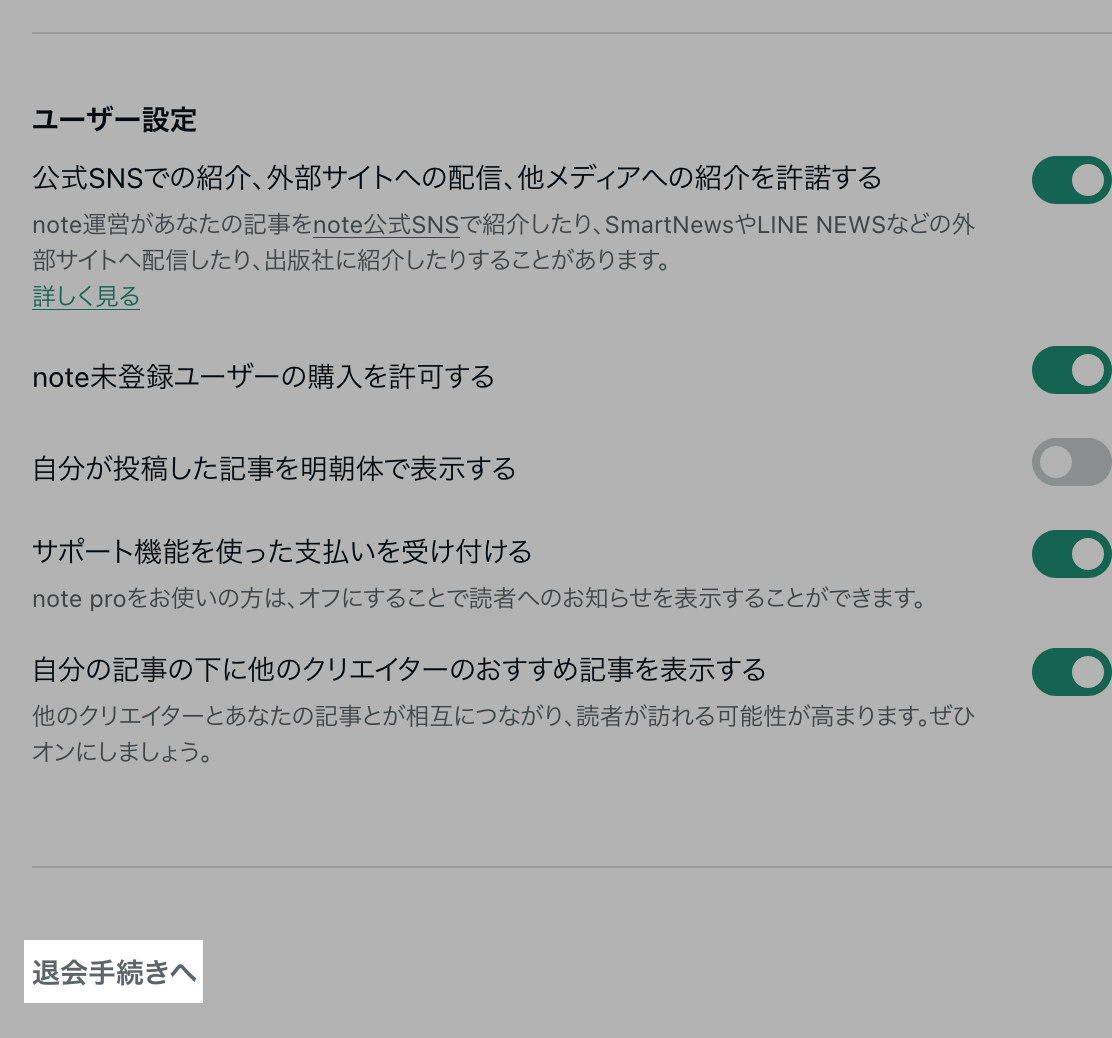
Task: Click the note proをお使いの方は description
Action: pyautogui.click(x=478, y=599)
